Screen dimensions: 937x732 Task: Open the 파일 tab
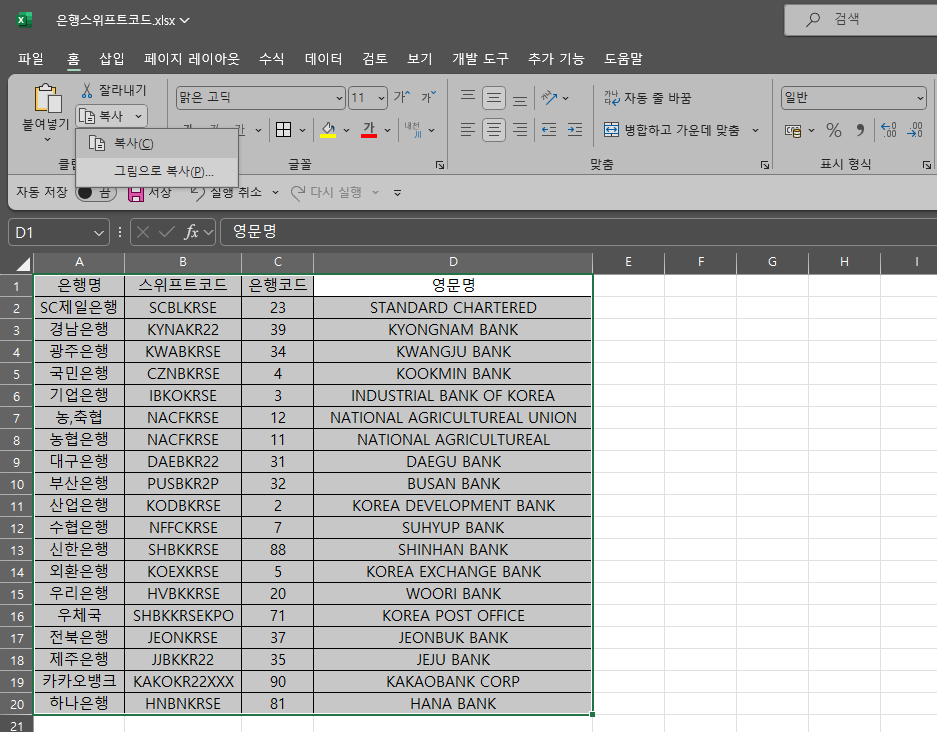pyautogui.click(x=30, y=59)
